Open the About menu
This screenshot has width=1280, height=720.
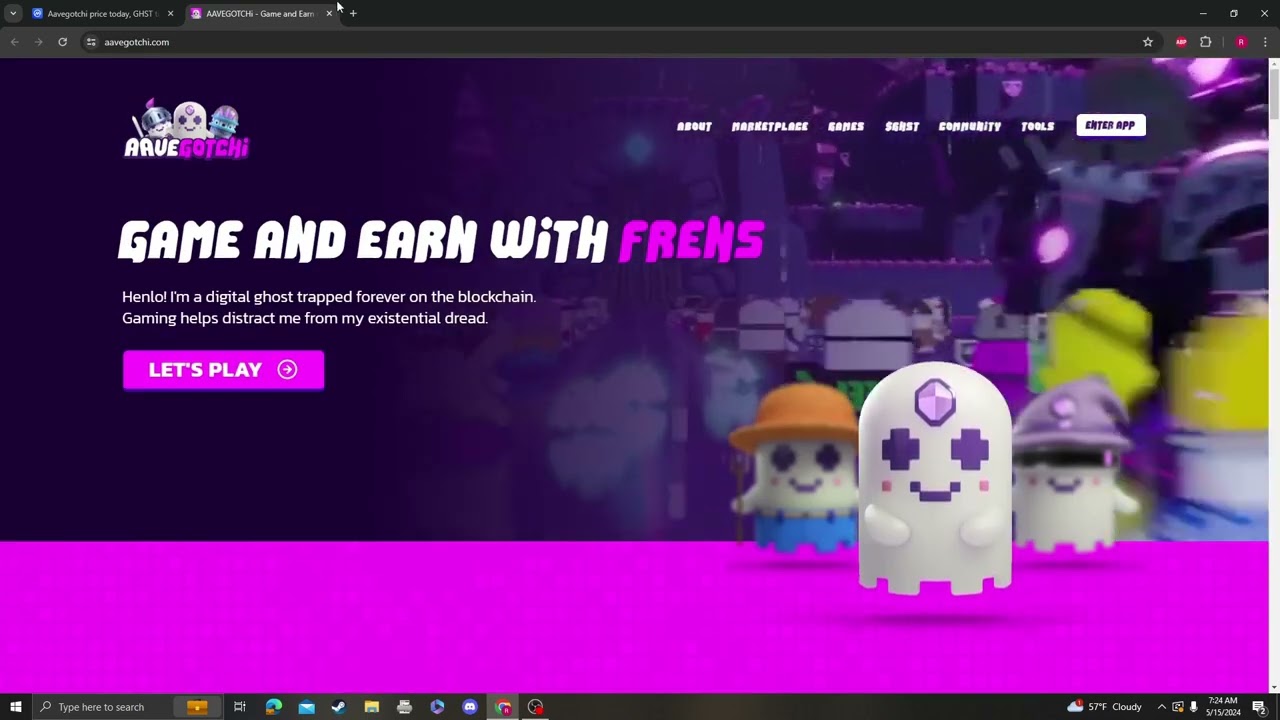pyautogui.click(x=694, y=126)
